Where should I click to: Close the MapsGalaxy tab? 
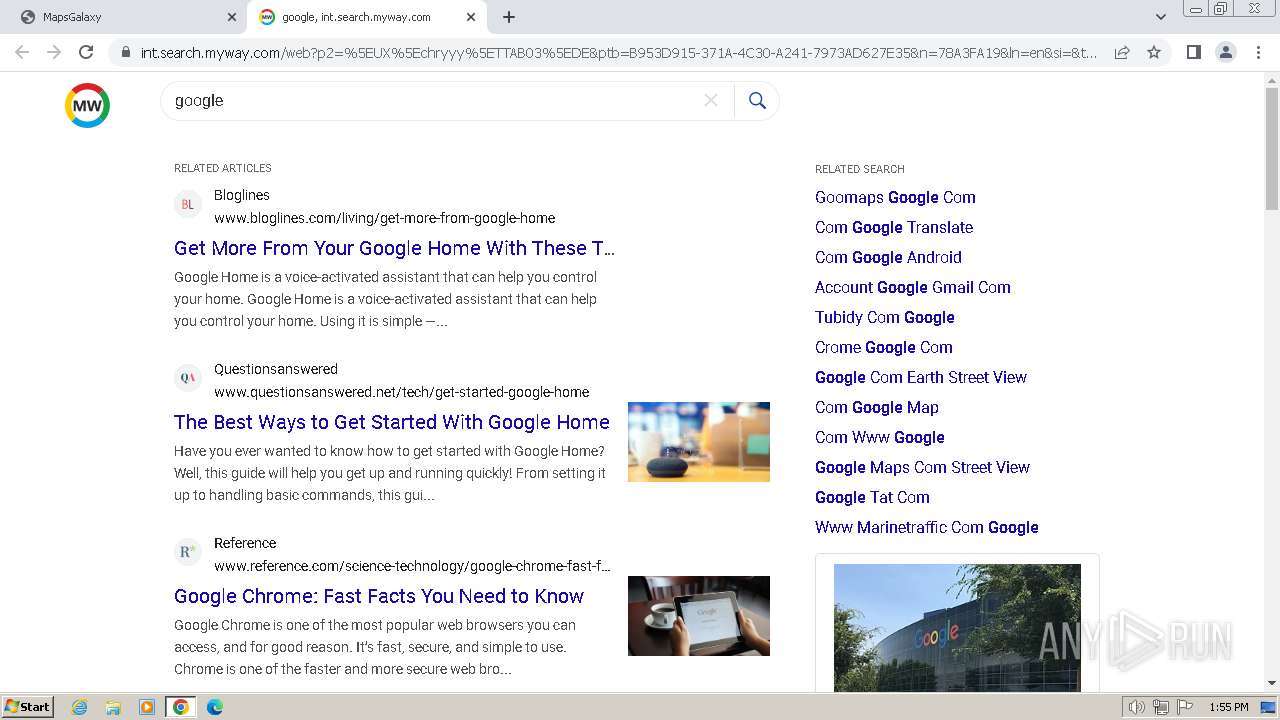pyautogui.click(x=232, y=17)
